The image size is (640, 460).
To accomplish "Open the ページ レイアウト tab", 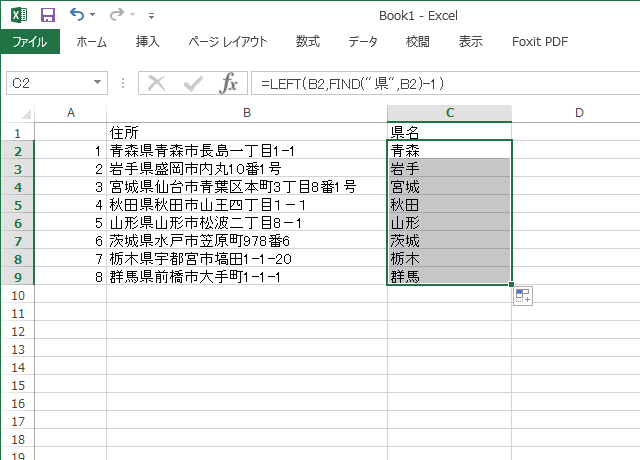I will tap(228, 42).
